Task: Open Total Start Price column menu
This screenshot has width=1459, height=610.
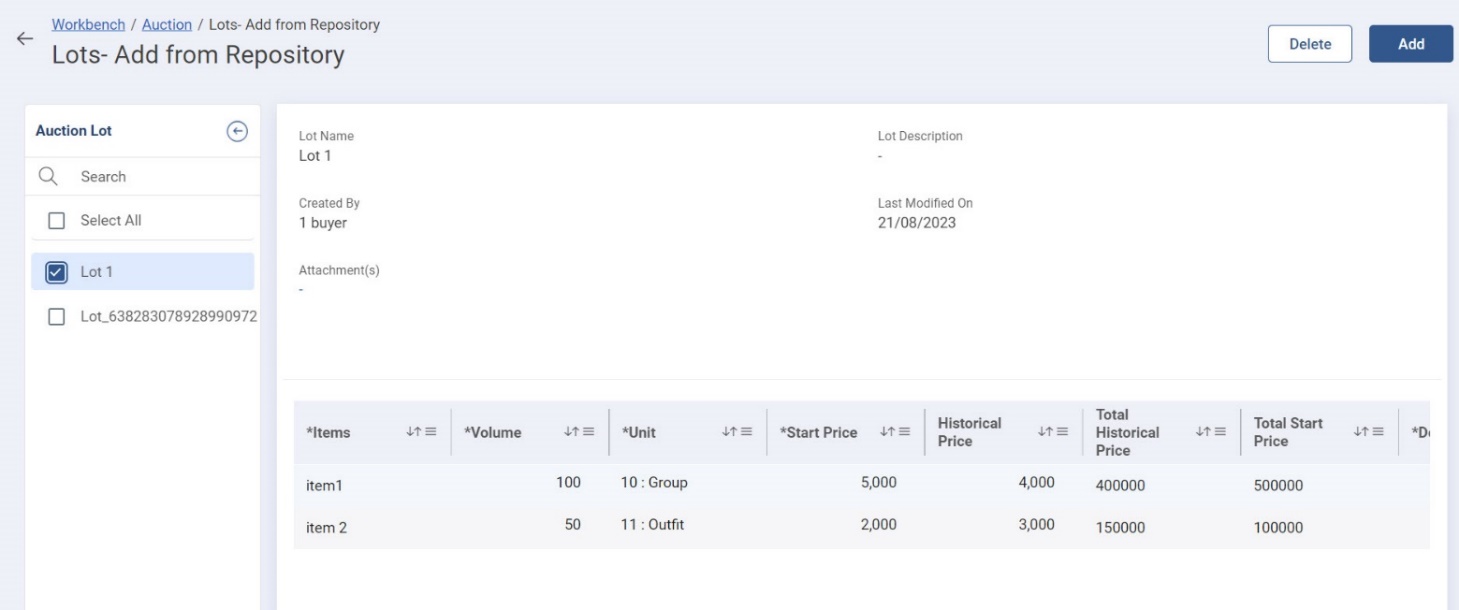Action: tap(1372, 432)
